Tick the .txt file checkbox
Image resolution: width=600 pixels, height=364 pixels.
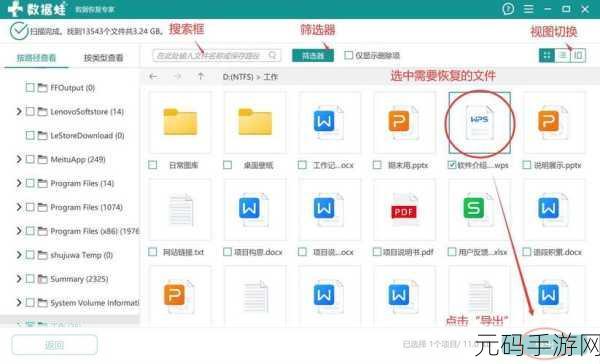pyautogui.click(x=152, y=252)
